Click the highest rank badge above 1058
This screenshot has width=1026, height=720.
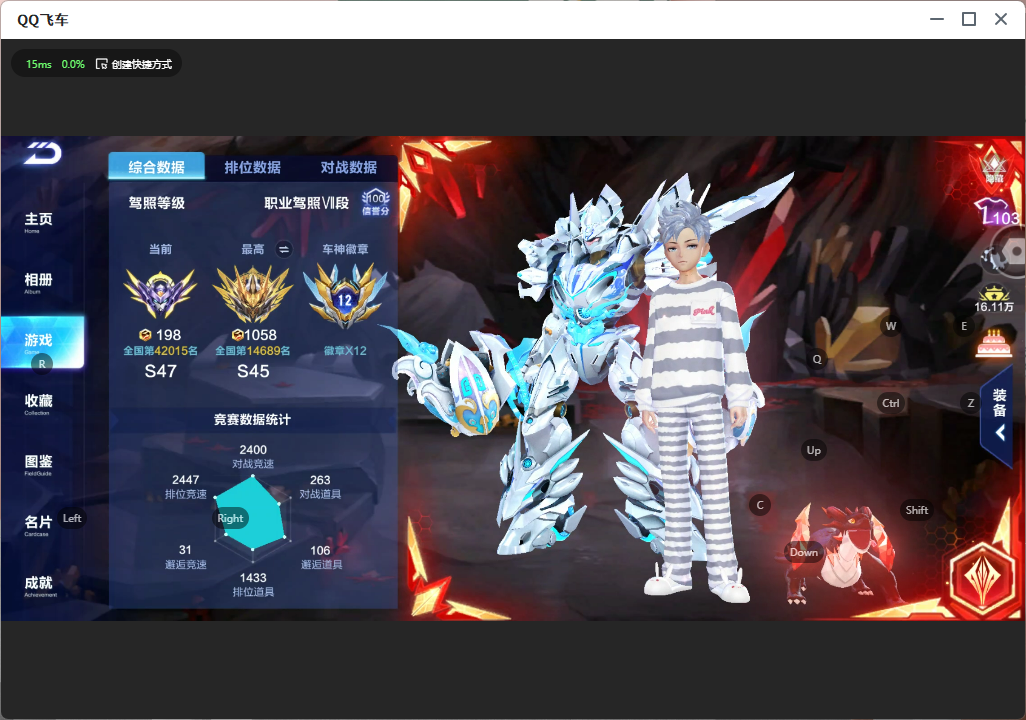(253, 294)
